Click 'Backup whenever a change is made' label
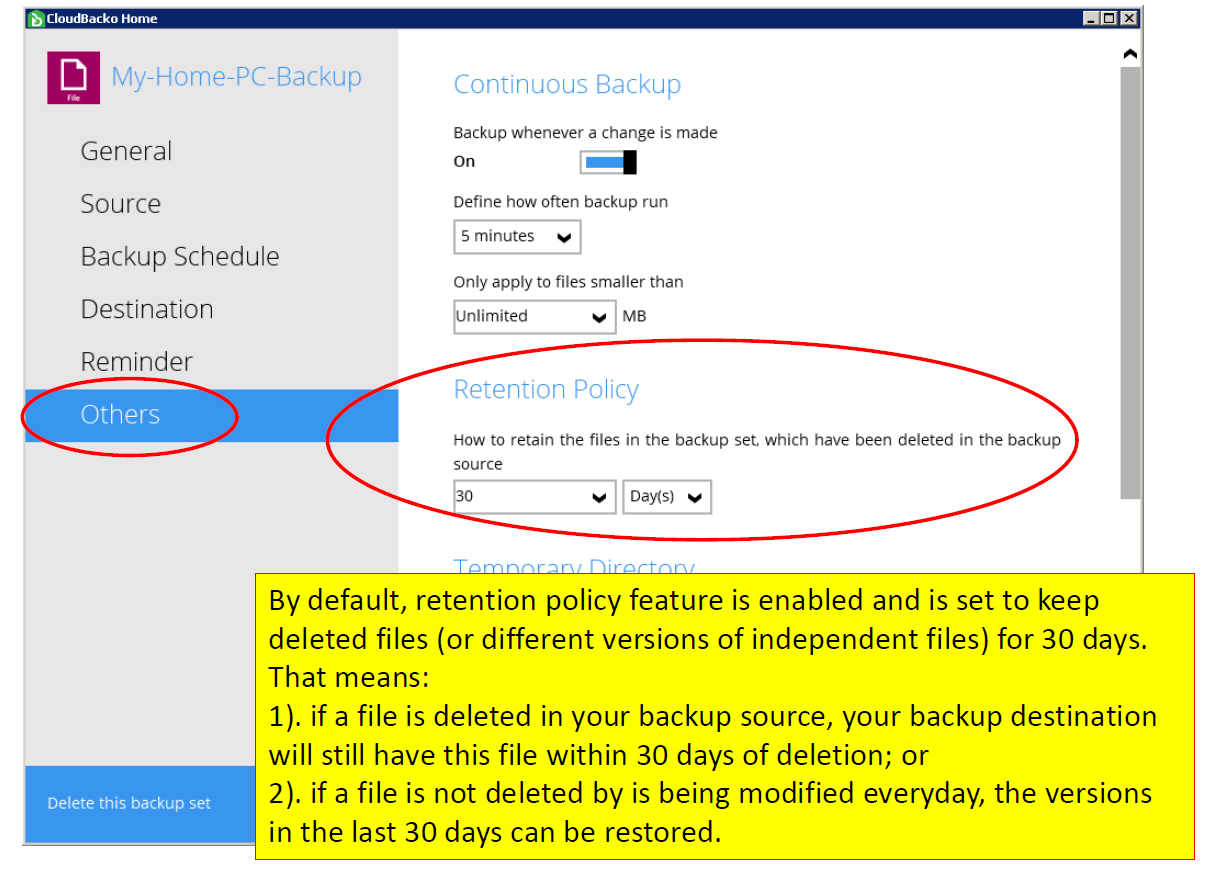The height and width of the screenshot is (872, 1208). pos(585,133)
